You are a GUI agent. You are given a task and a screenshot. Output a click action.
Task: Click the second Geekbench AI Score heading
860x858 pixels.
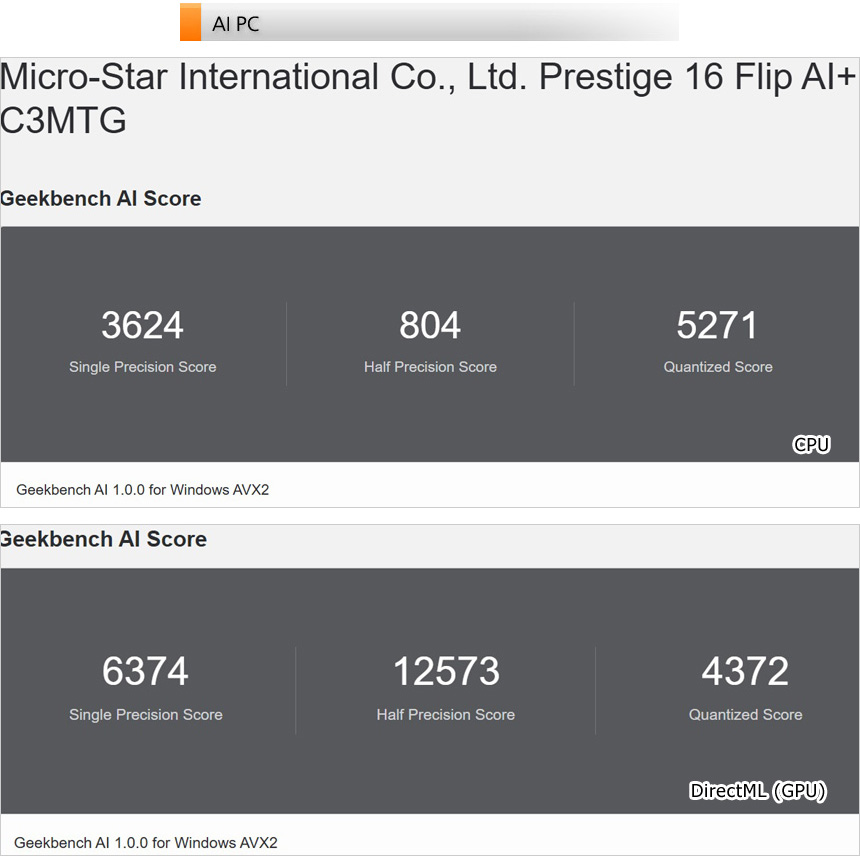click(x=104, y=539)
